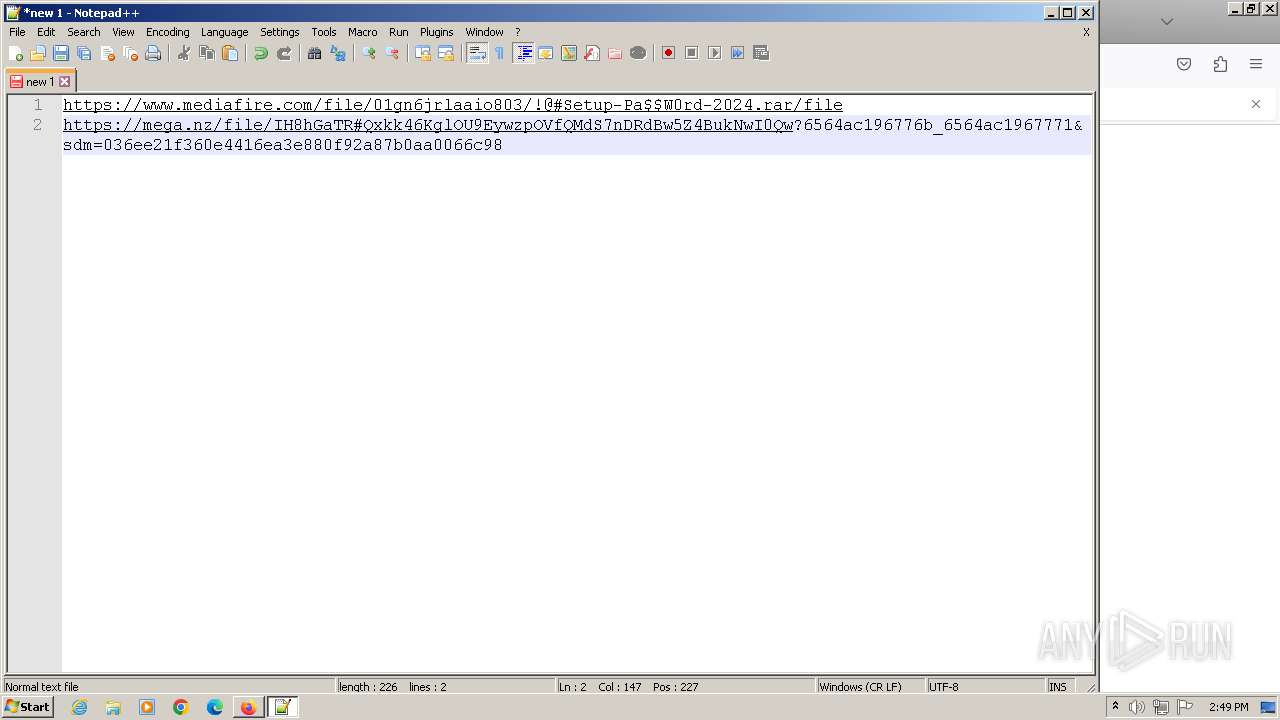The image size is (1280, 720).
Task: Click the Monitoring (tail -f) icon
Action: (638, 53)
